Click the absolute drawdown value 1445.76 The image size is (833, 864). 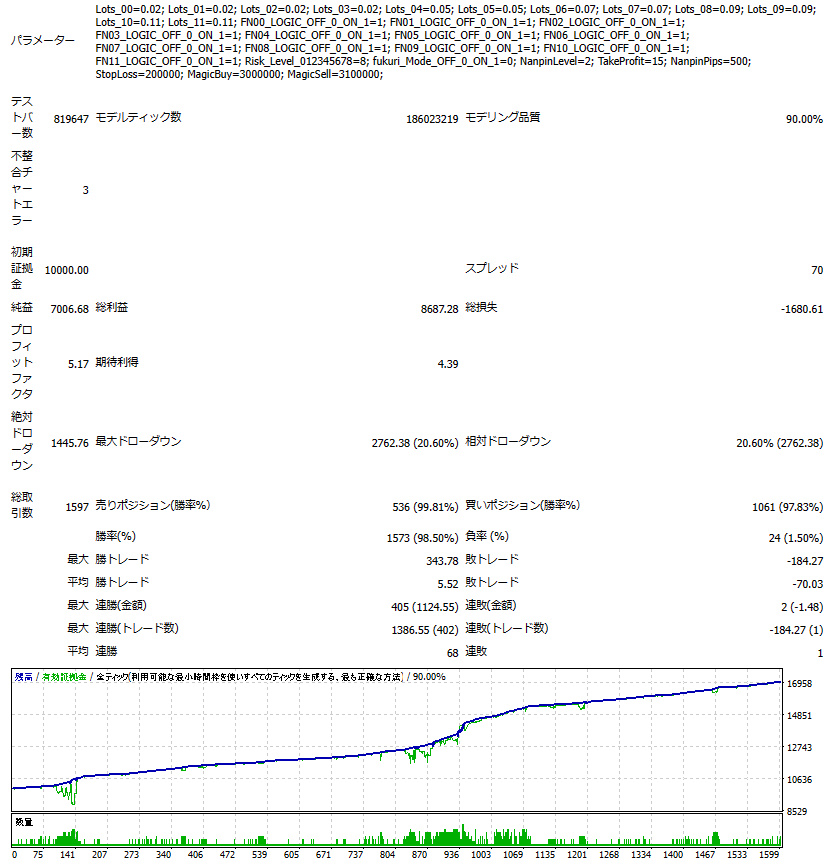tap(70, 443)
